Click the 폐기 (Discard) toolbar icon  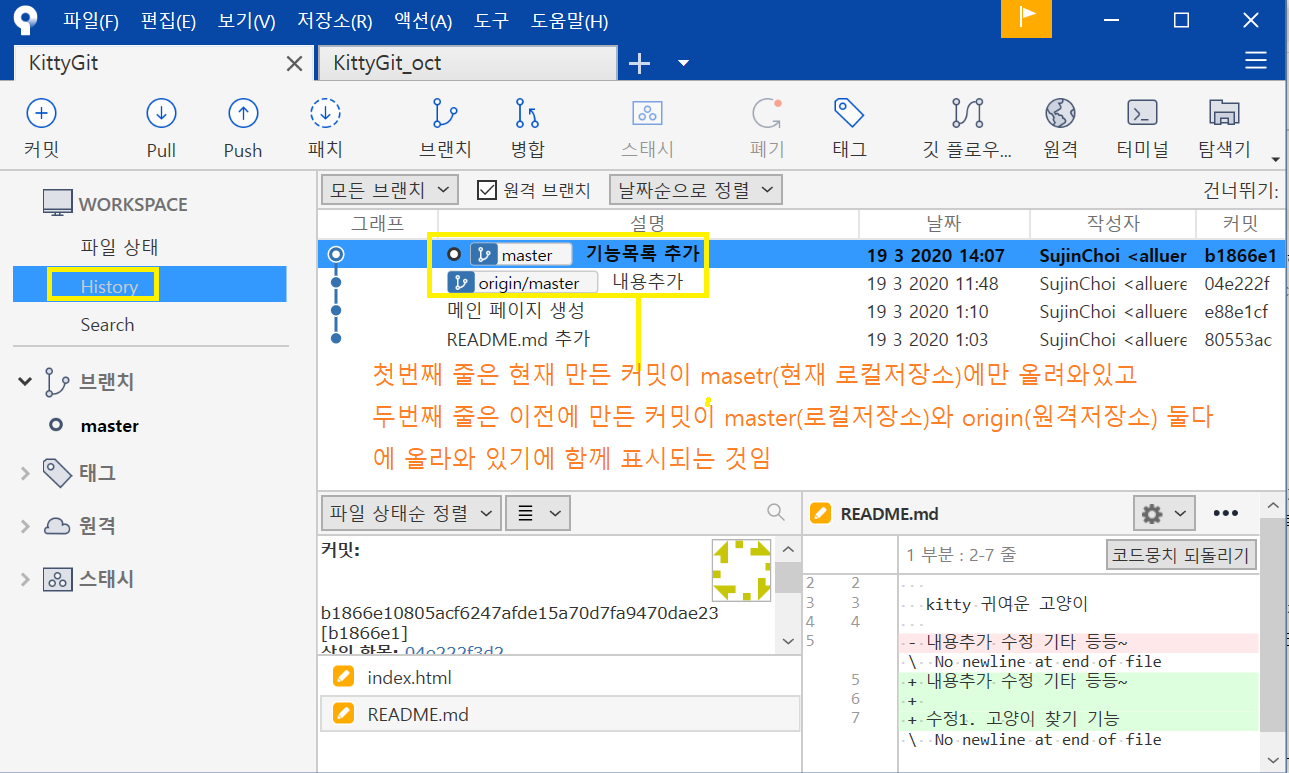point(767,114)
